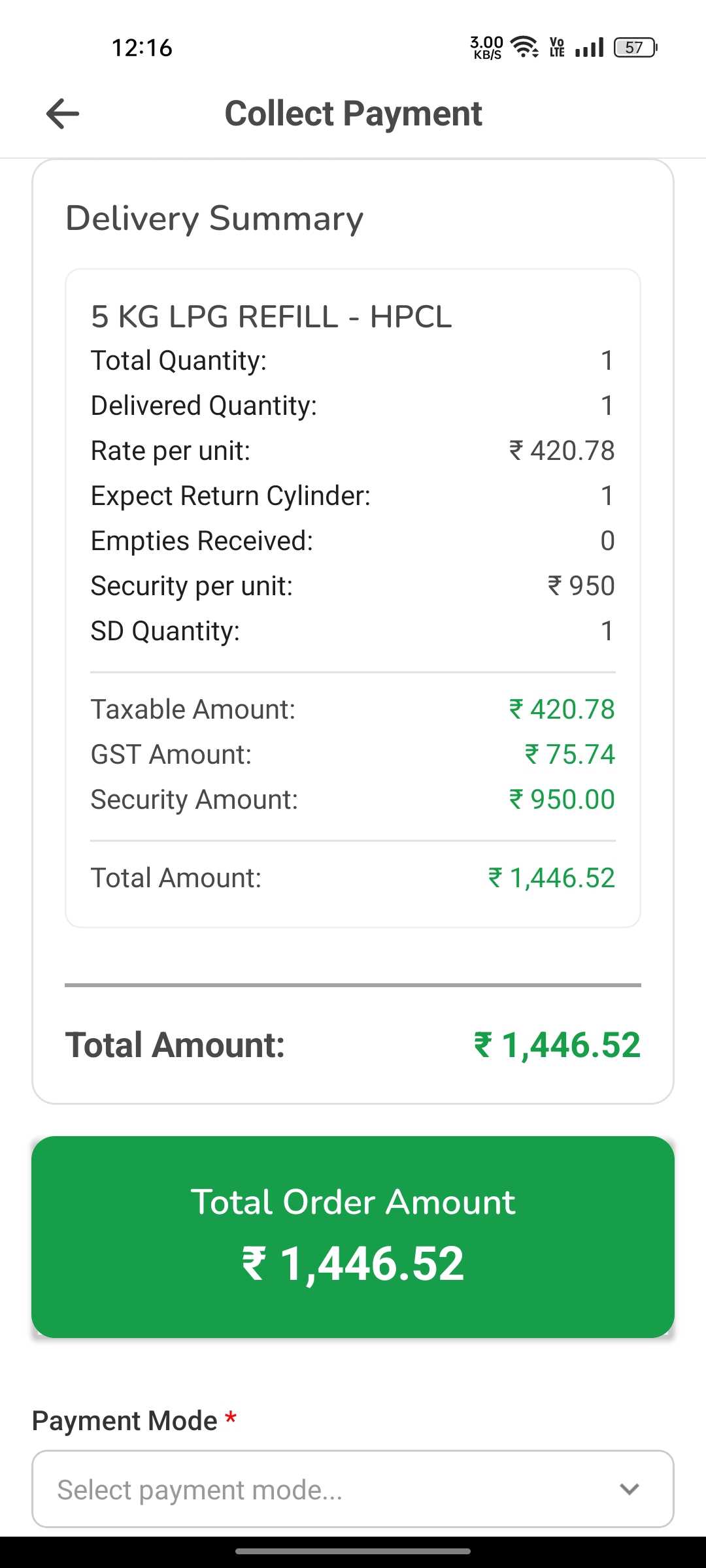The height and width of the screenshot is (1568, 706).
Task: Tap the cellular signal bars icon
Action: (590, 48)
